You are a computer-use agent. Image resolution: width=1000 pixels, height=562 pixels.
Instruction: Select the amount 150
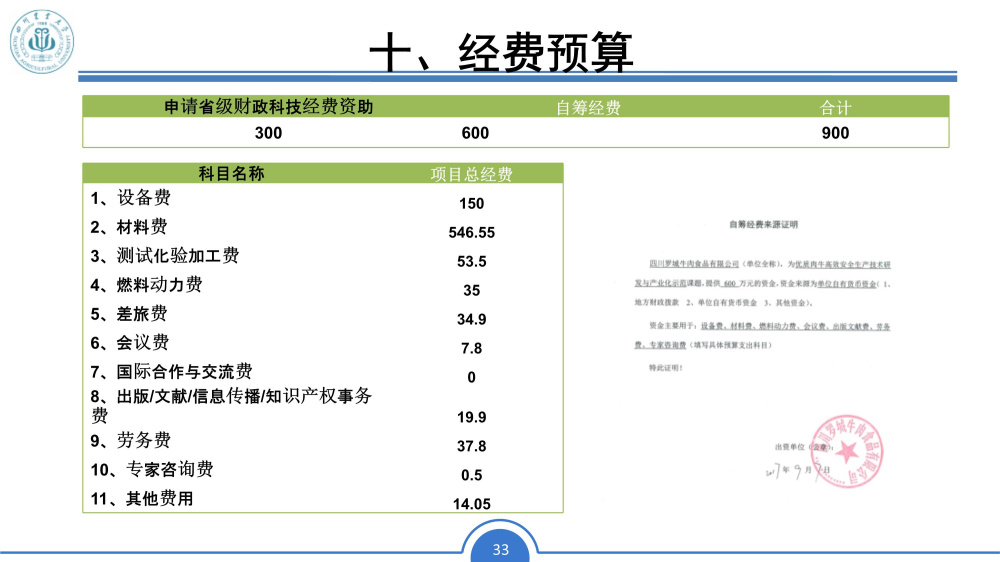(x=471, y=203)
